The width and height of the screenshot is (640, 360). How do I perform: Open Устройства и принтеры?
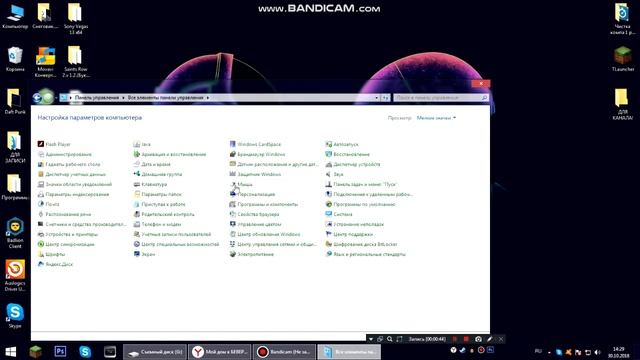pyautogui.click(x=68, y=234)
